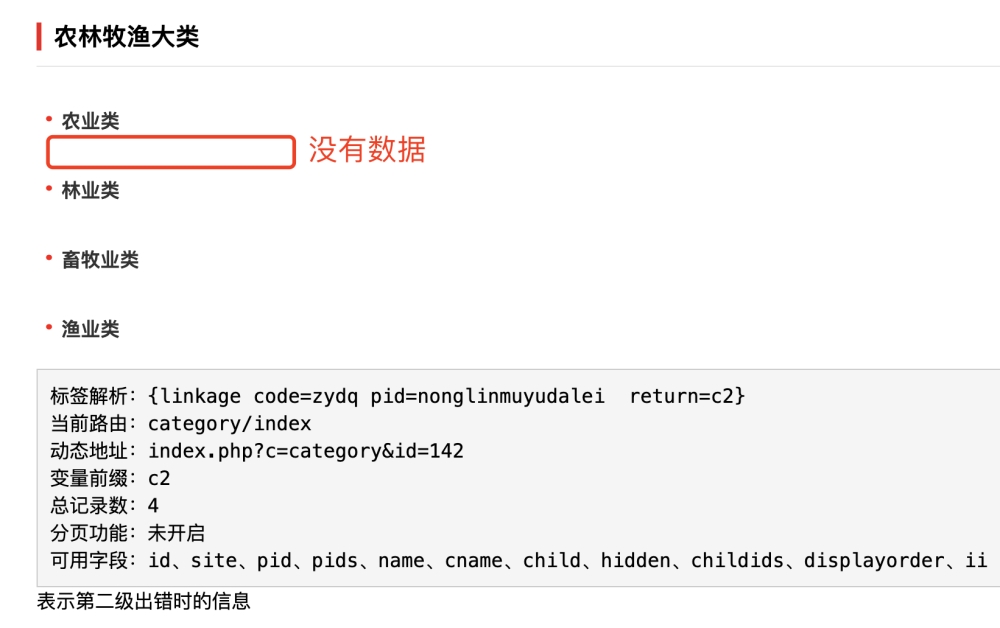Click the red 没有数据 annotation text

(x=367, y=150)
